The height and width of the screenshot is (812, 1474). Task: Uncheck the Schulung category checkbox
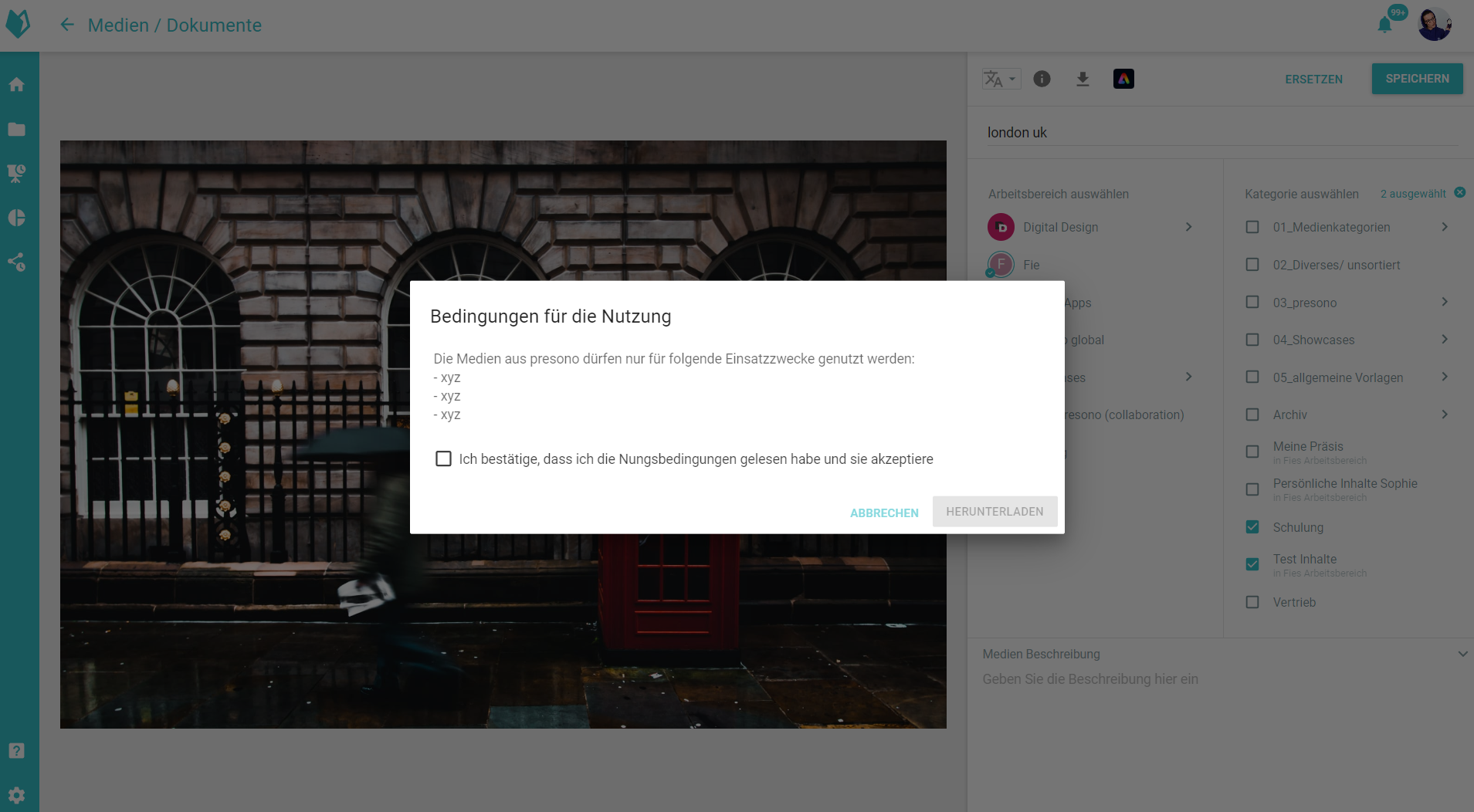pyautogui.click(x=1252, y=527)
